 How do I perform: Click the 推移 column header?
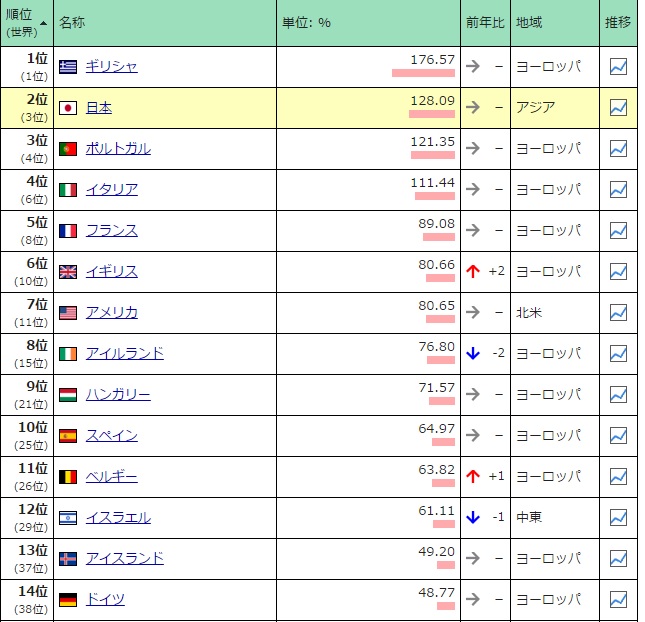point(618,23)
